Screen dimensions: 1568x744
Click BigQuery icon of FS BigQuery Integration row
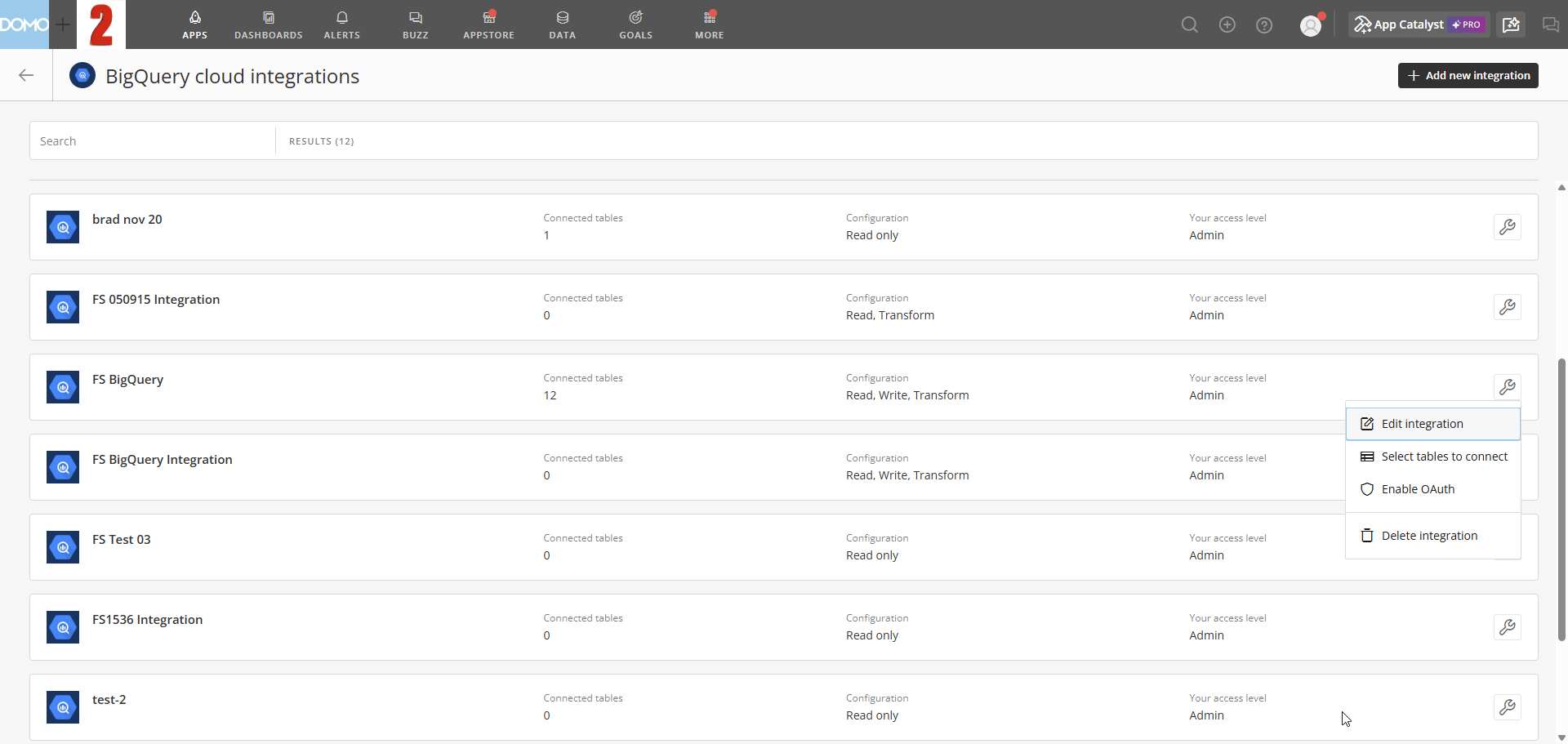click(x=63, y=467)
